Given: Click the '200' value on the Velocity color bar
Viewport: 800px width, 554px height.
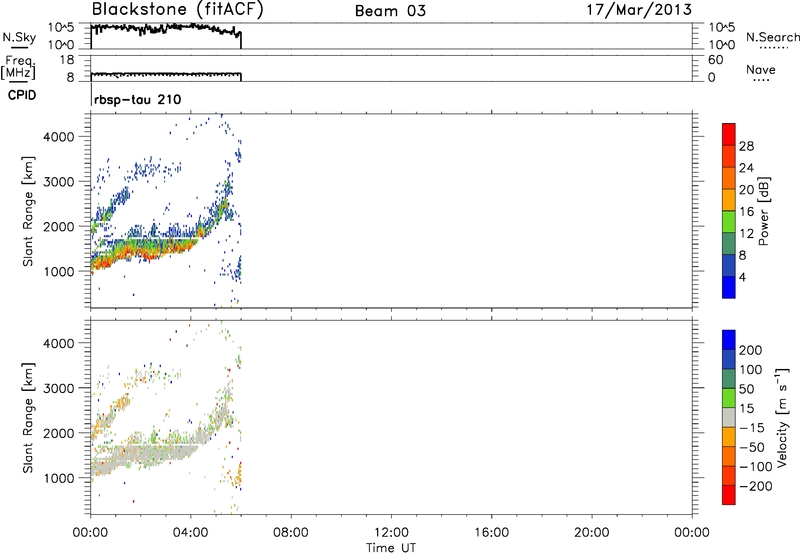Looking at the screenshot, I should 751,350.
